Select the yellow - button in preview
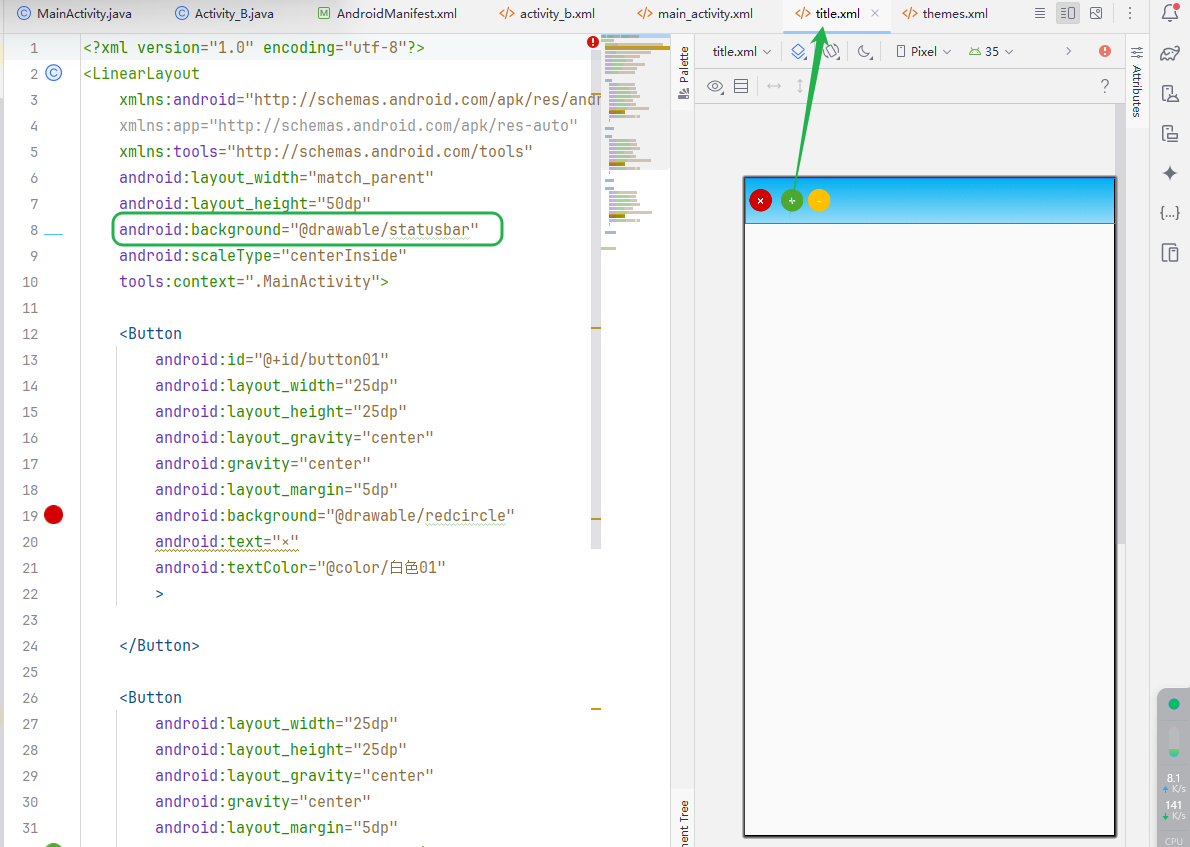The width and height of the screenshot is (1190, 847). click(x=819, y=200)
